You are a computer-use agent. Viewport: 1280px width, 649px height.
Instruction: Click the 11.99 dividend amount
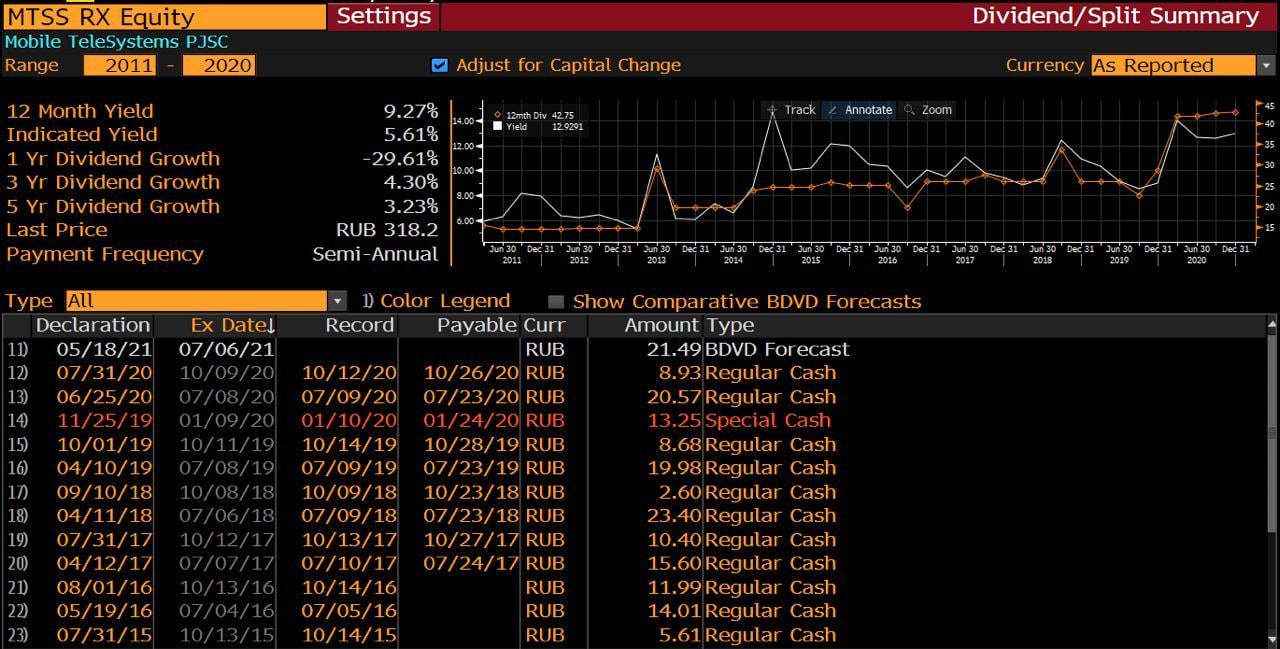tap(675, 587)
